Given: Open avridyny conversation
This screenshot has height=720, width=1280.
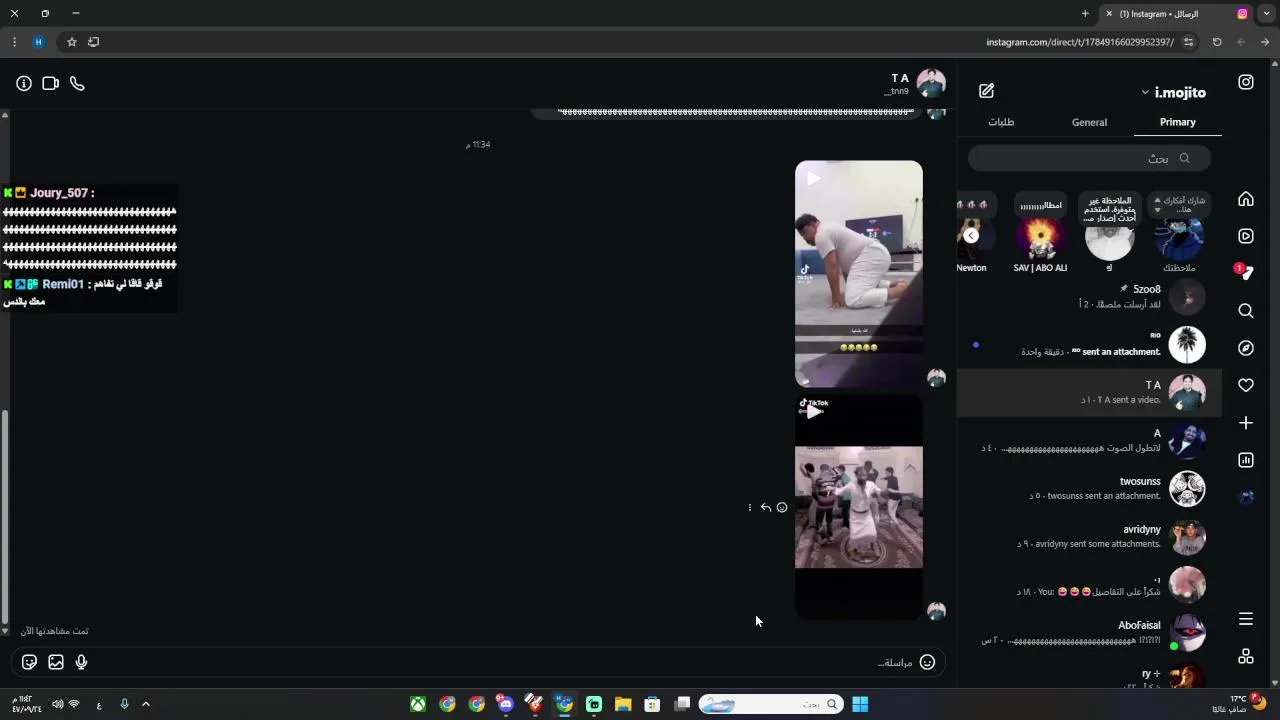Looking at the screenshot, I should click(x=1089, y=536).
